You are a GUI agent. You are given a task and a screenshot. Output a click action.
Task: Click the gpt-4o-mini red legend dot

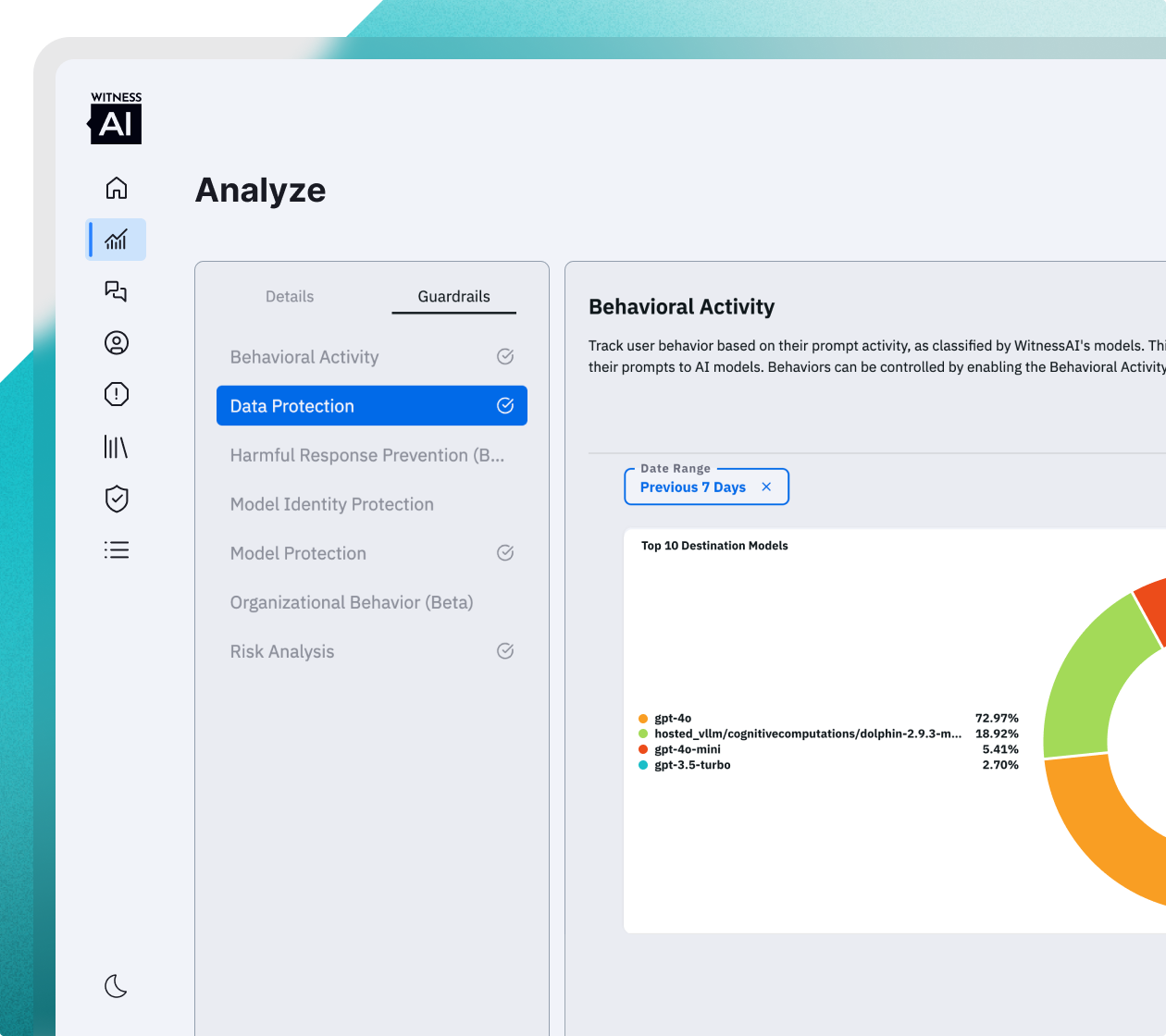click(x=643, y=750)
